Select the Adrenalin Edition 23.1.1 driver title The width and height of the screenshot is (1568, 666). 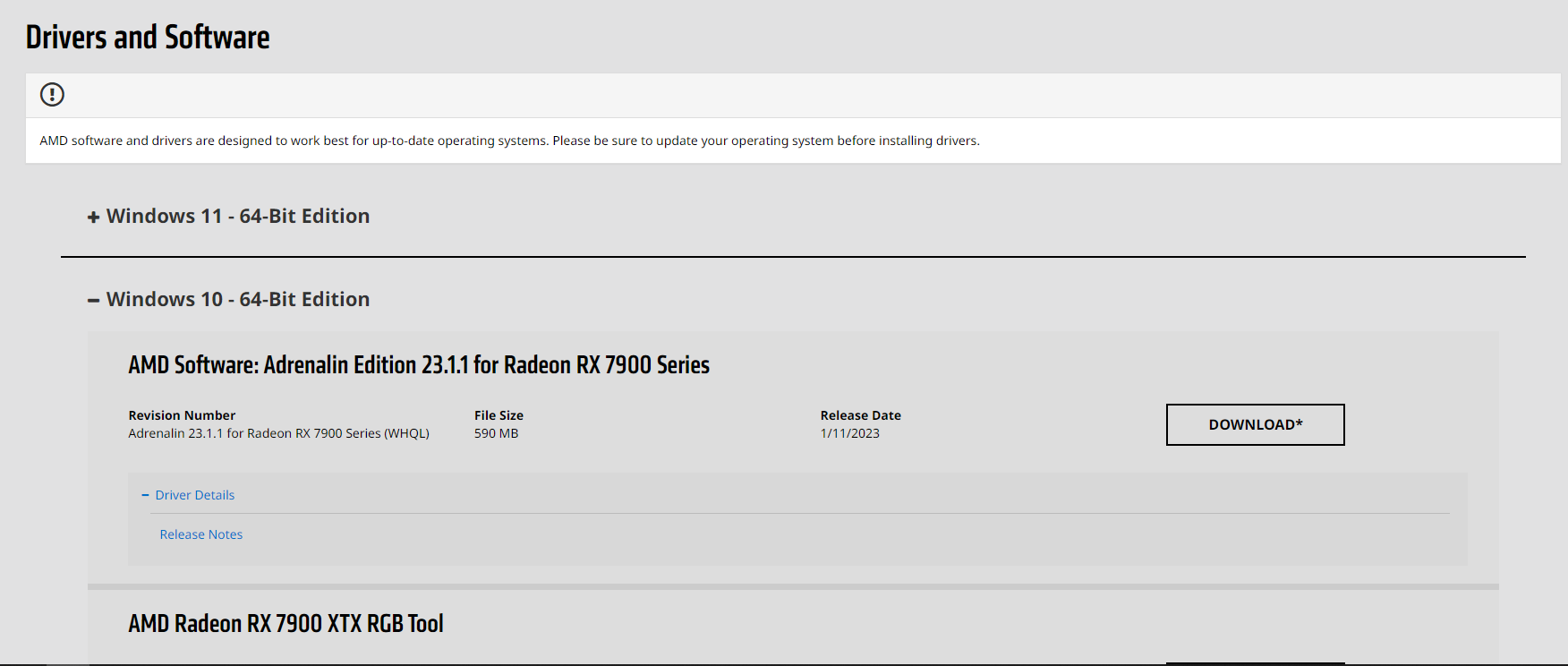(418, 365)
